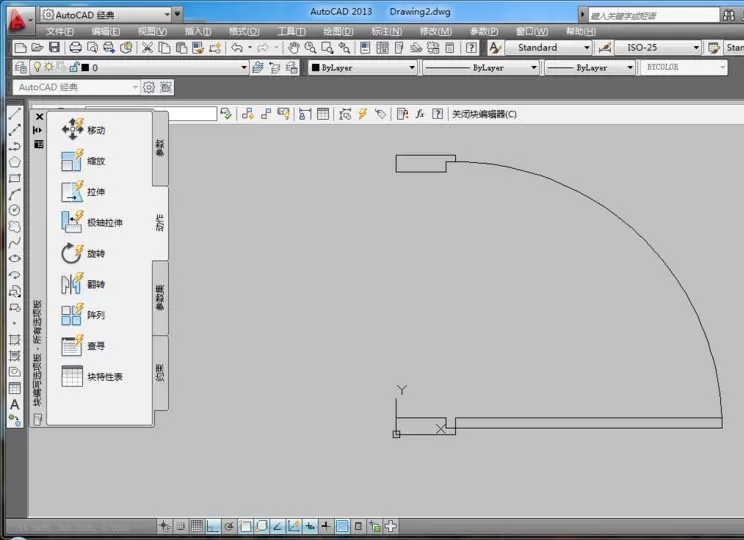Select the 移动 (Move) action icon
The image size is (744, 540).
73,130
